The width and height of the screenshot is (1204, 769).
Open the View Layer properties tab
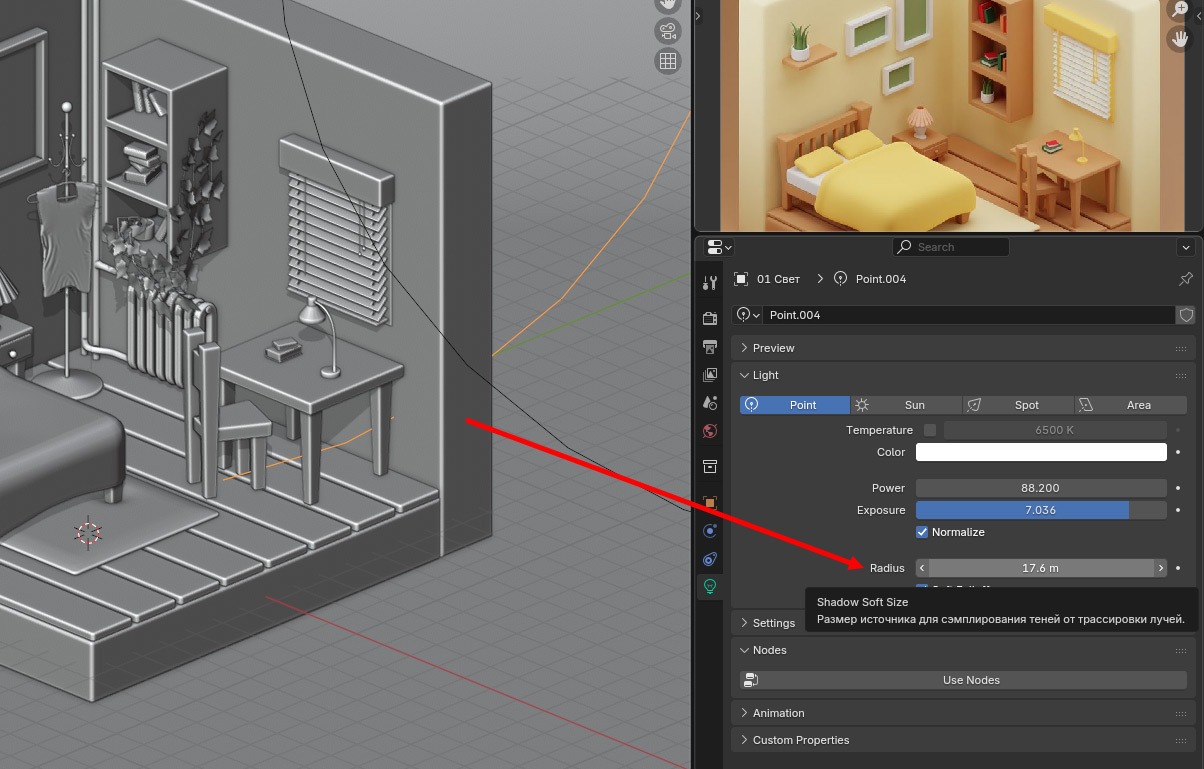click(710, 375)
